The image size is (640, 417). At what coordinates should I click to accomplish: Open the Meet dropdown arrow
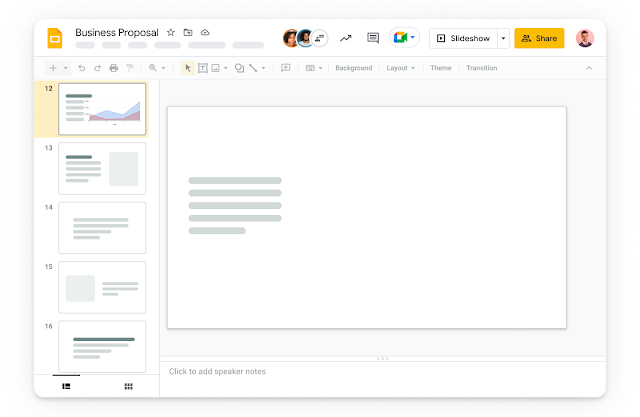click(412, 38)
